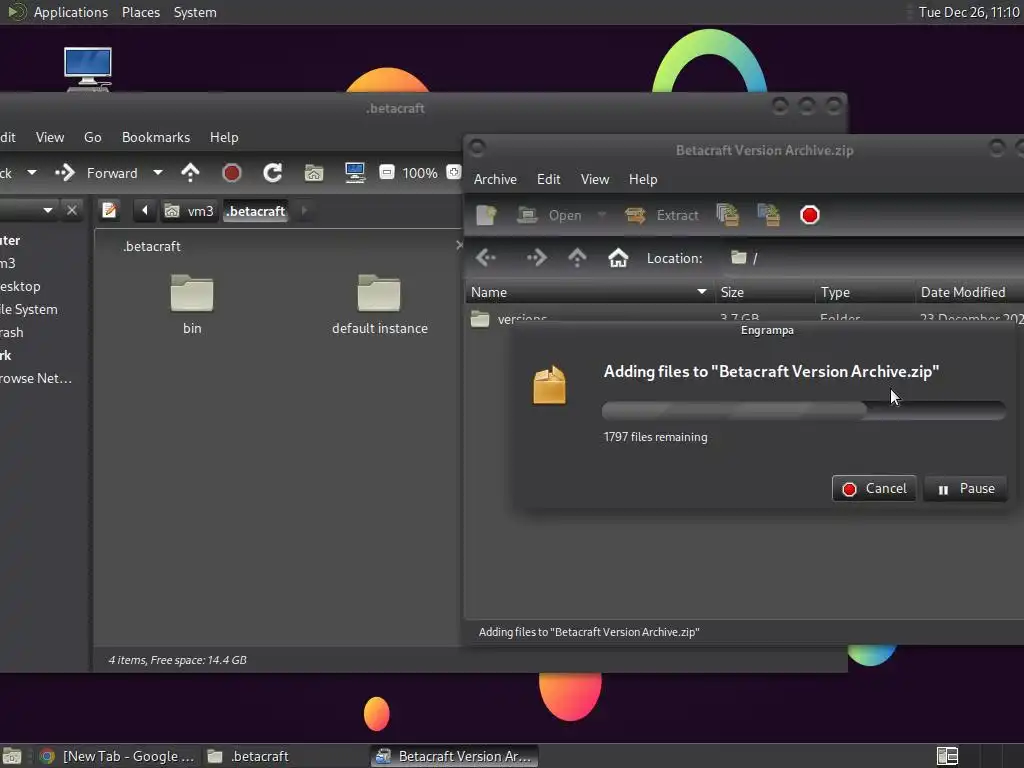
Task: Open the Bookmarks menu
Action: tap(155, 137)
